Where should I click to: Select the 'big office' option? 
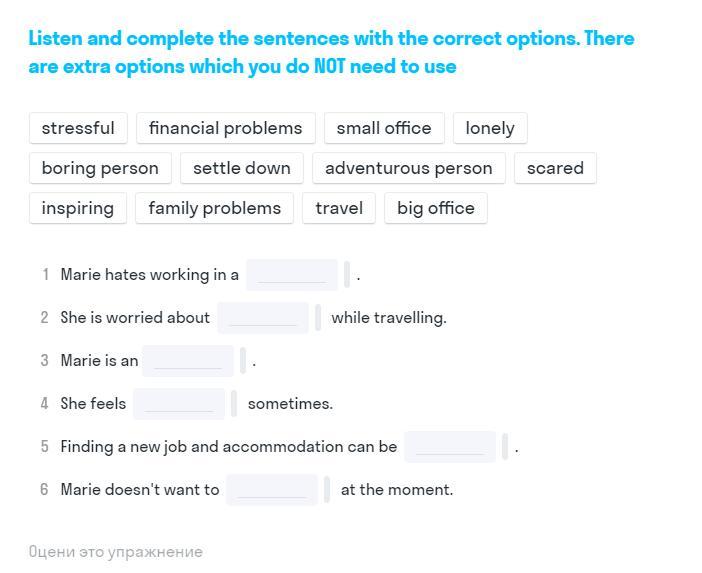click(436, 208)
